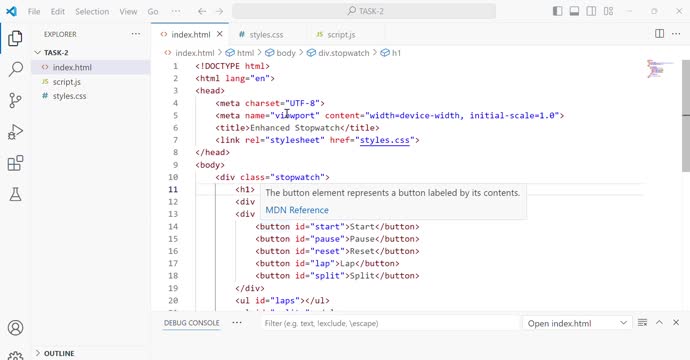Open the Selection menu

click(x=92, y=11)
